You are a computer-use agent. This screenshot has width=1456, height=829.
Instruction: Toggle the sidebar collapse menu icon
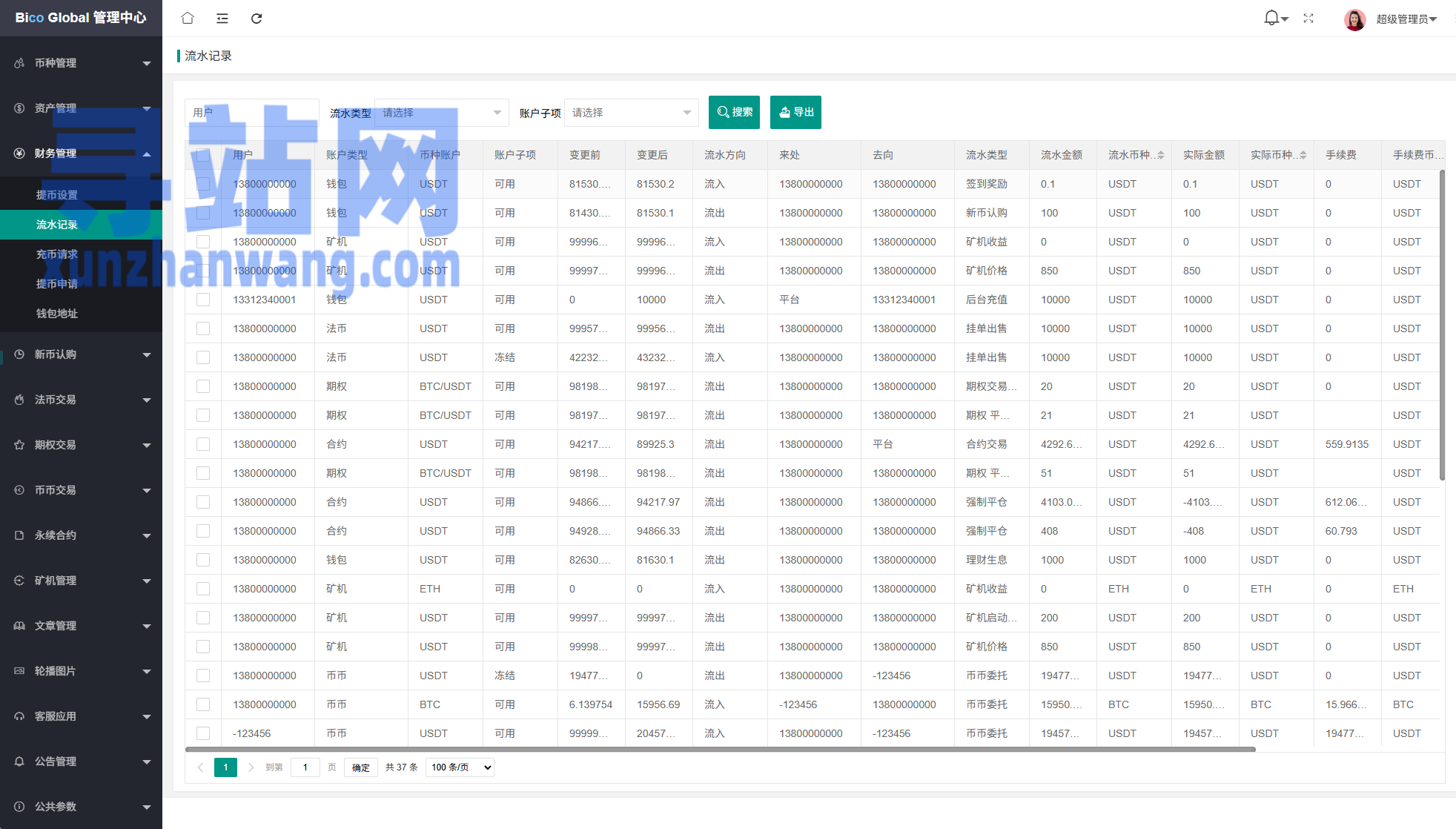[222, 18]
